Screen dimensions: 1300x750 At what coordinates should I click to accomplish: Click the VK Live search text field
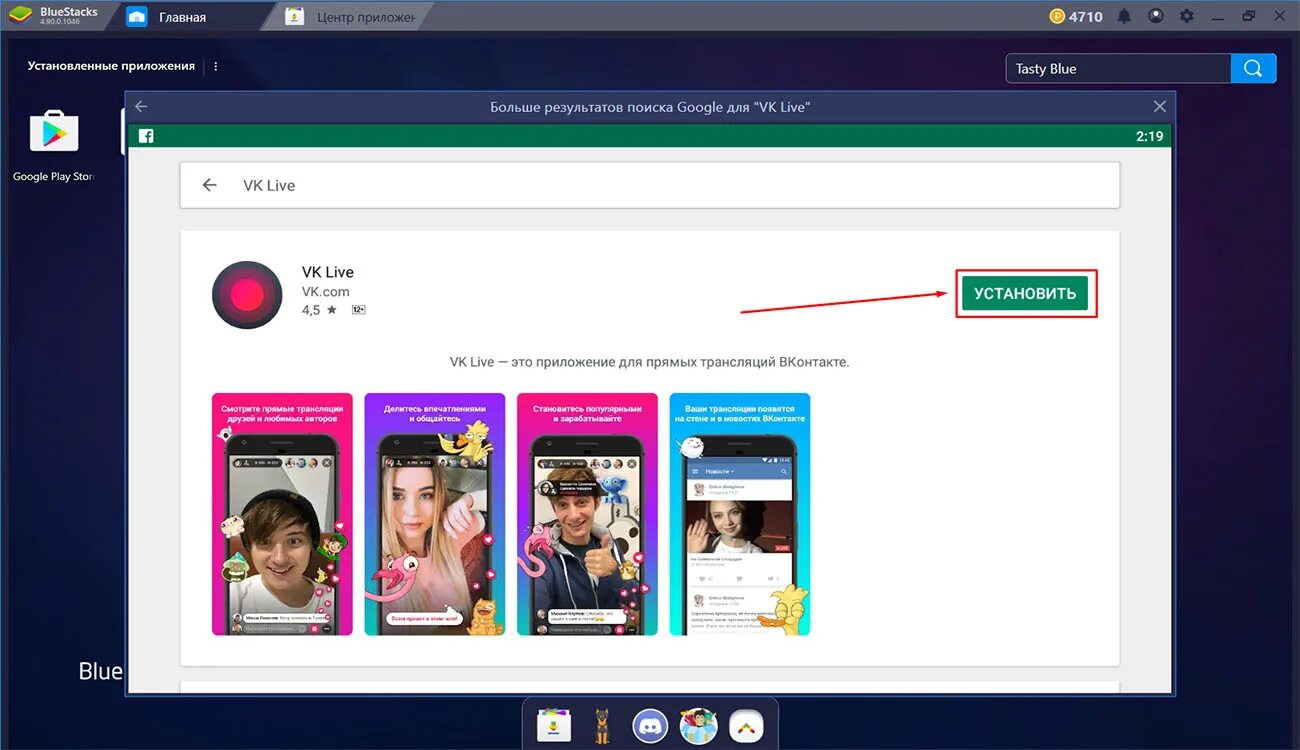(x=649, y=185)
